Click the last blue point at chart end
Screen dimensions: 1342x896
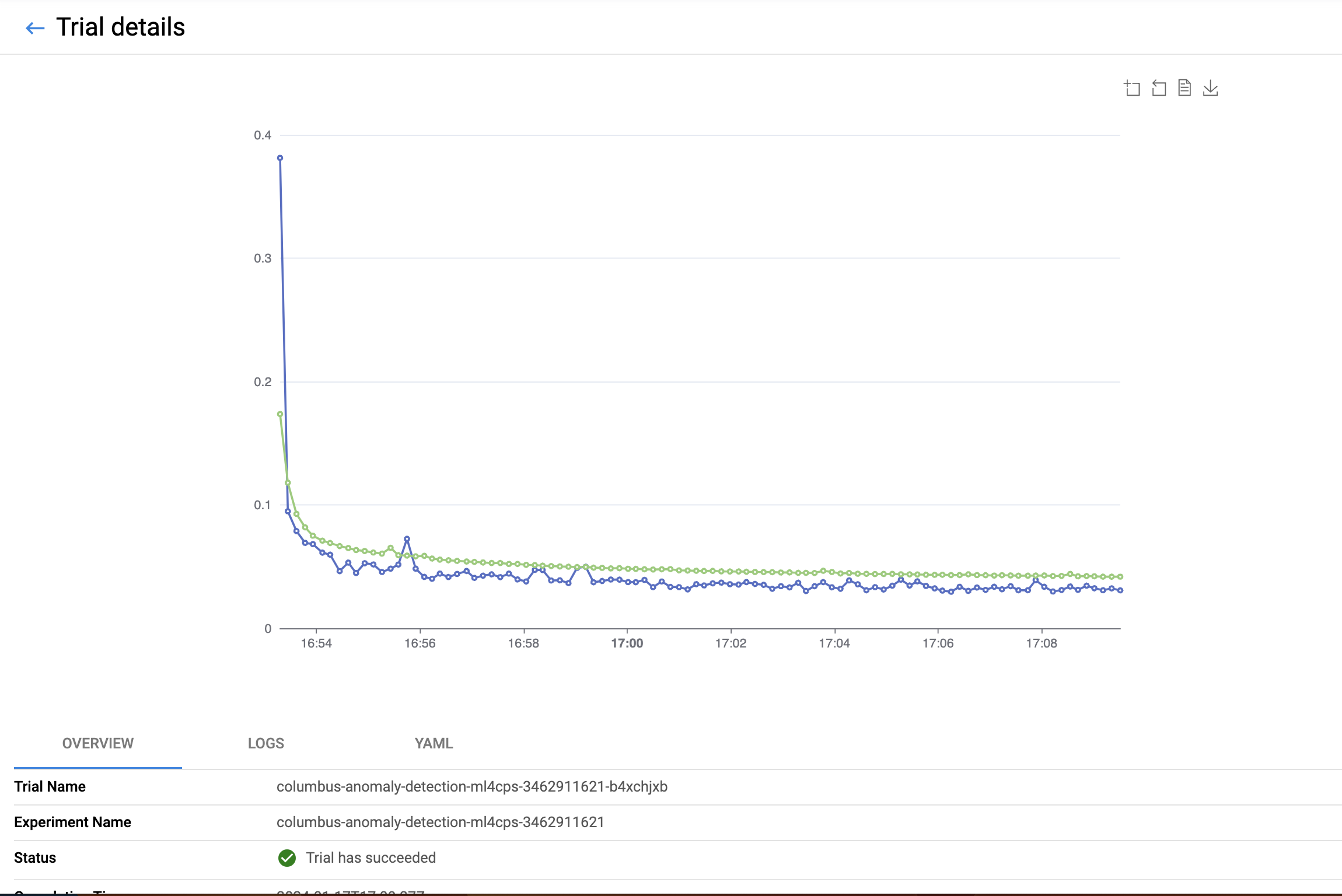coord(1120,590)
